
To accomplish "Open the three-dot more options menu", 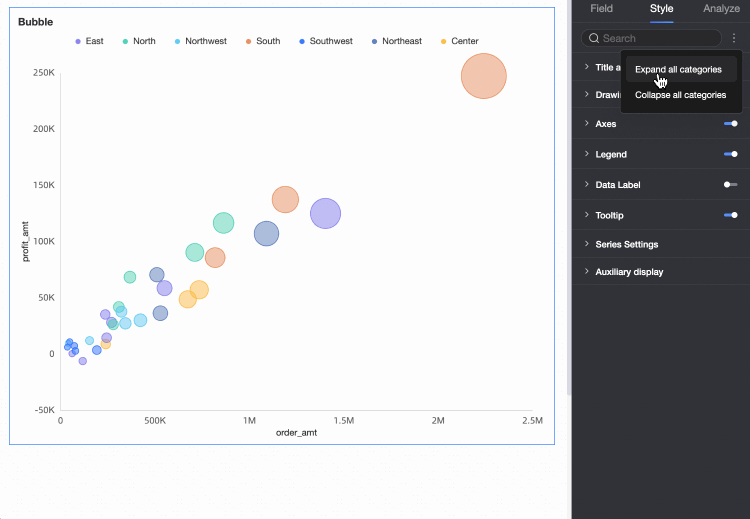I will point(734,38).
